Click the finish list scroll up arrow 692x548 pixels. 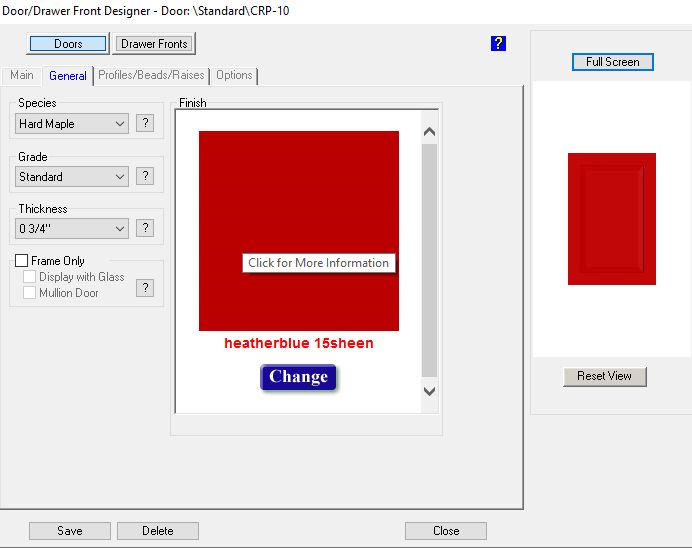430,131
